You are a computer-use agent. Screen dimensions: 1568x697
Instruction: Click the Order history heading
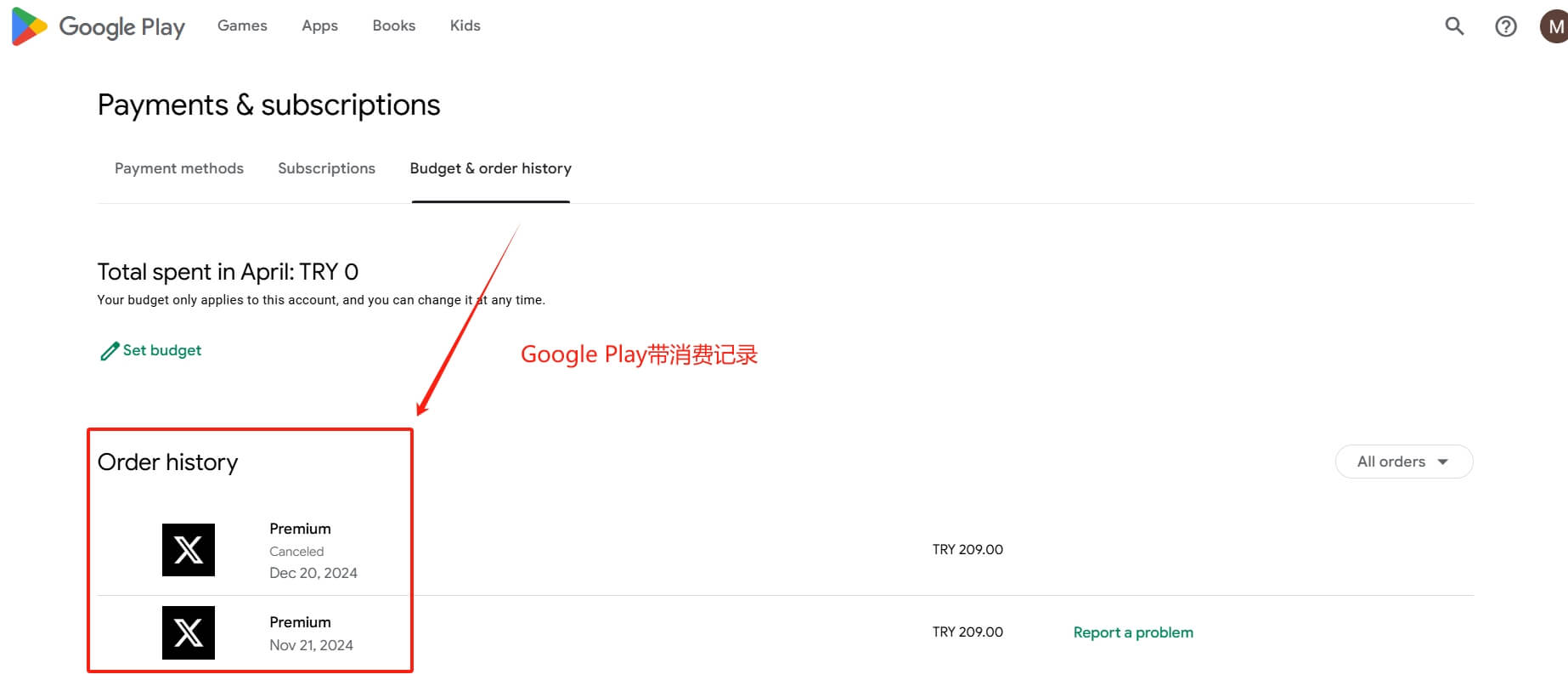[168, 462]
